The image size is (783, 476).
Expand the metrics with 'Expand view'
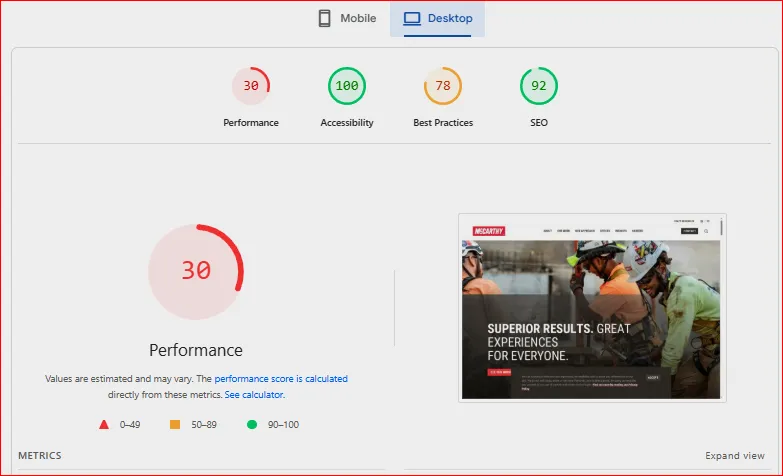point(735,456)
